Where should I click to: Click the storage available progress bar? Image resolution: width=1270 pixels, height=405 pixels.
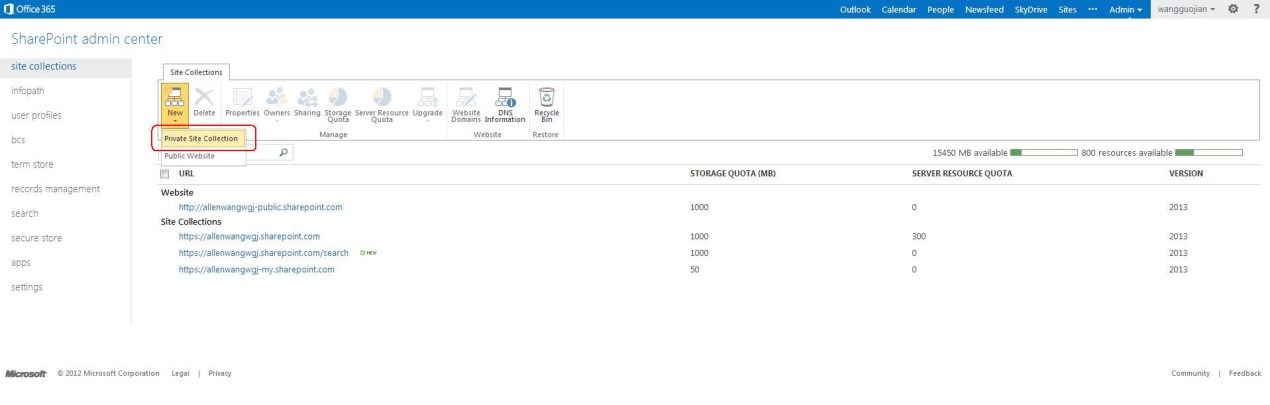[x=1043, y=153]
